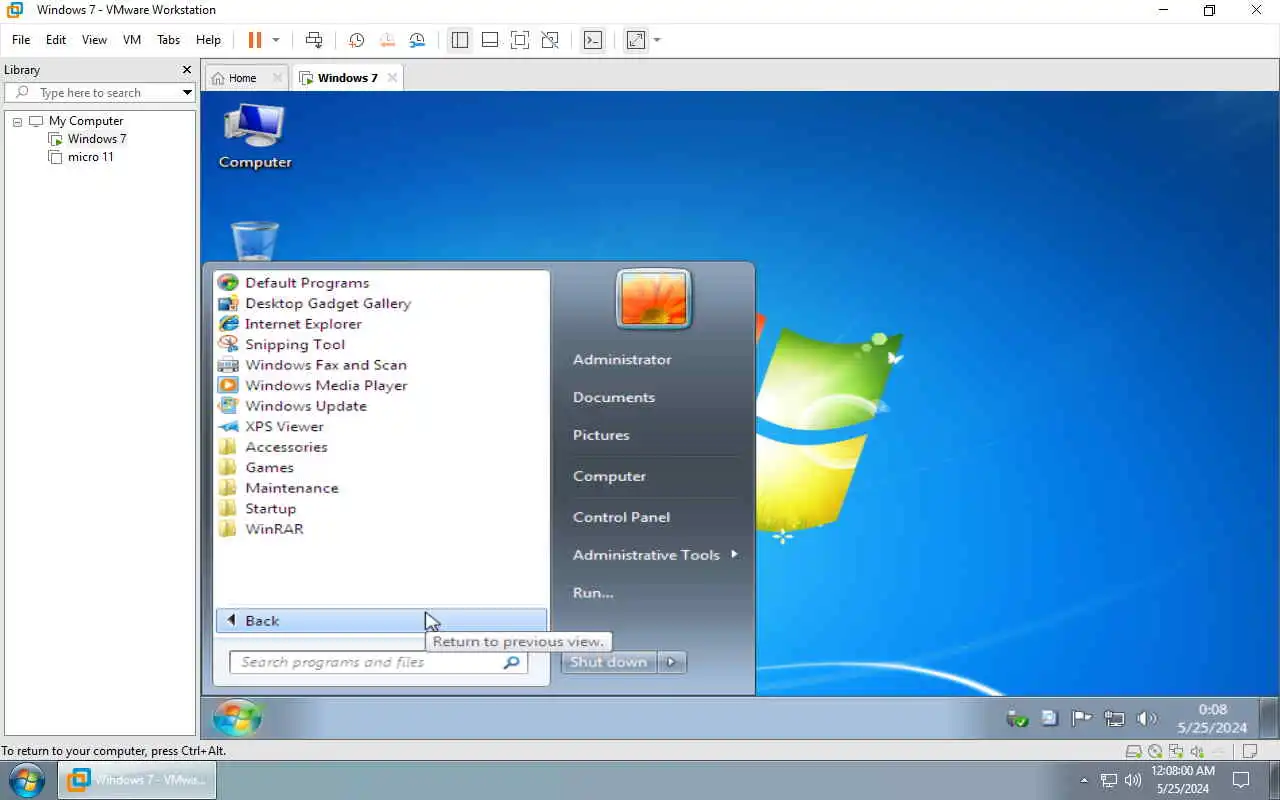The width and height of the screenshot is (1280, 800).
Task: Open the Help menu
Action: [208, 40]
